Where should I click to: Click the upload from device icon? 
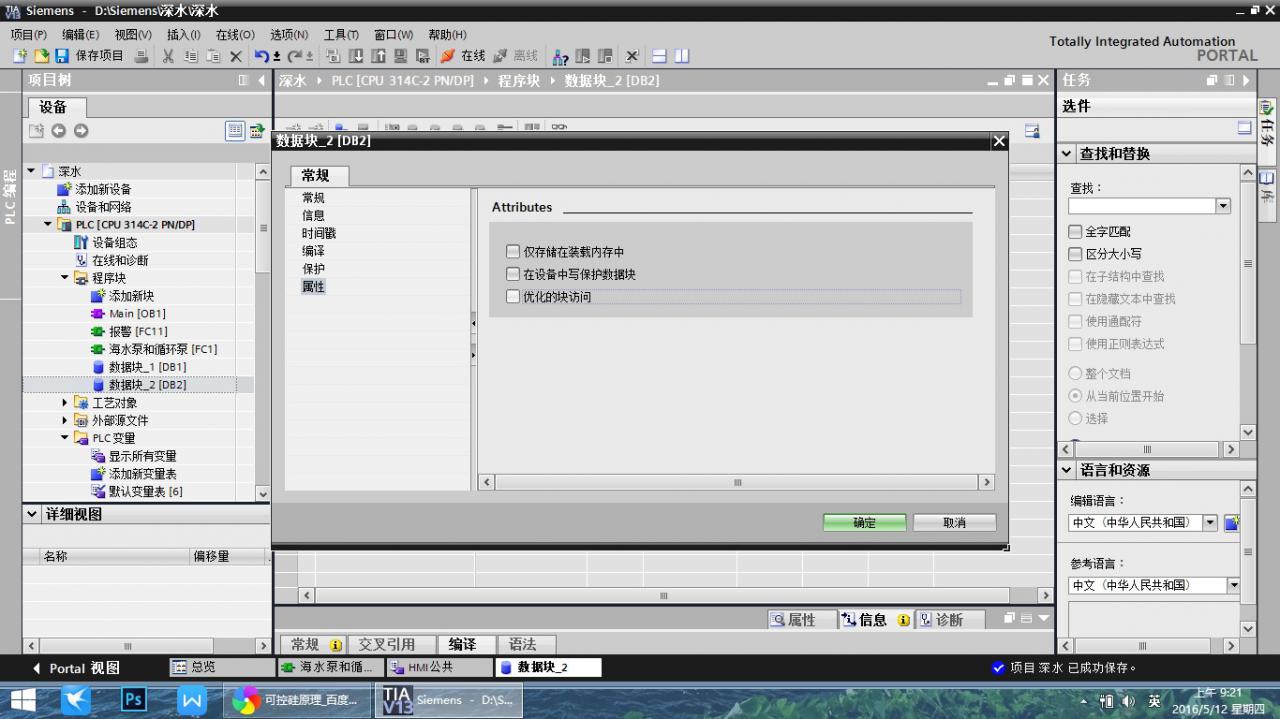(x=379, y=56)
